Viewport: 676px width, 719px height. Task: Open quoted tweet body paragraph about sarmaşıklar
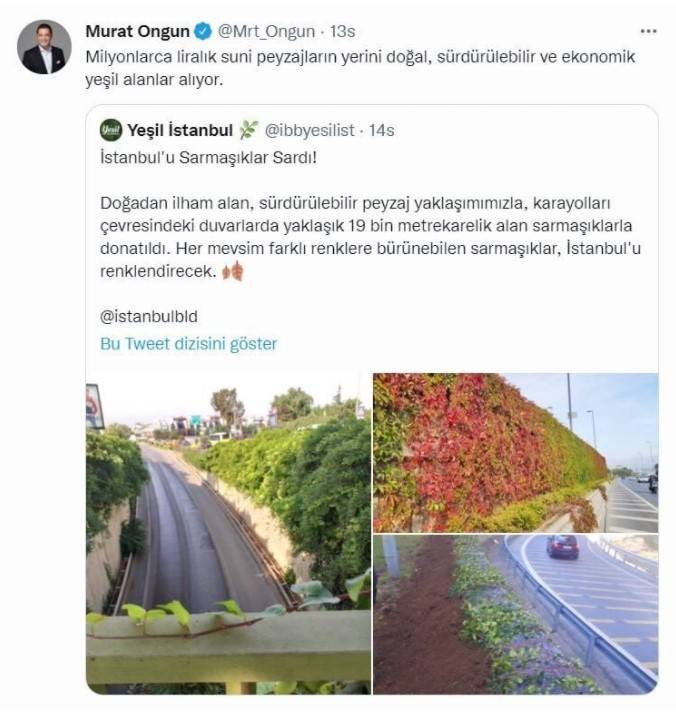tap(368, 228)
